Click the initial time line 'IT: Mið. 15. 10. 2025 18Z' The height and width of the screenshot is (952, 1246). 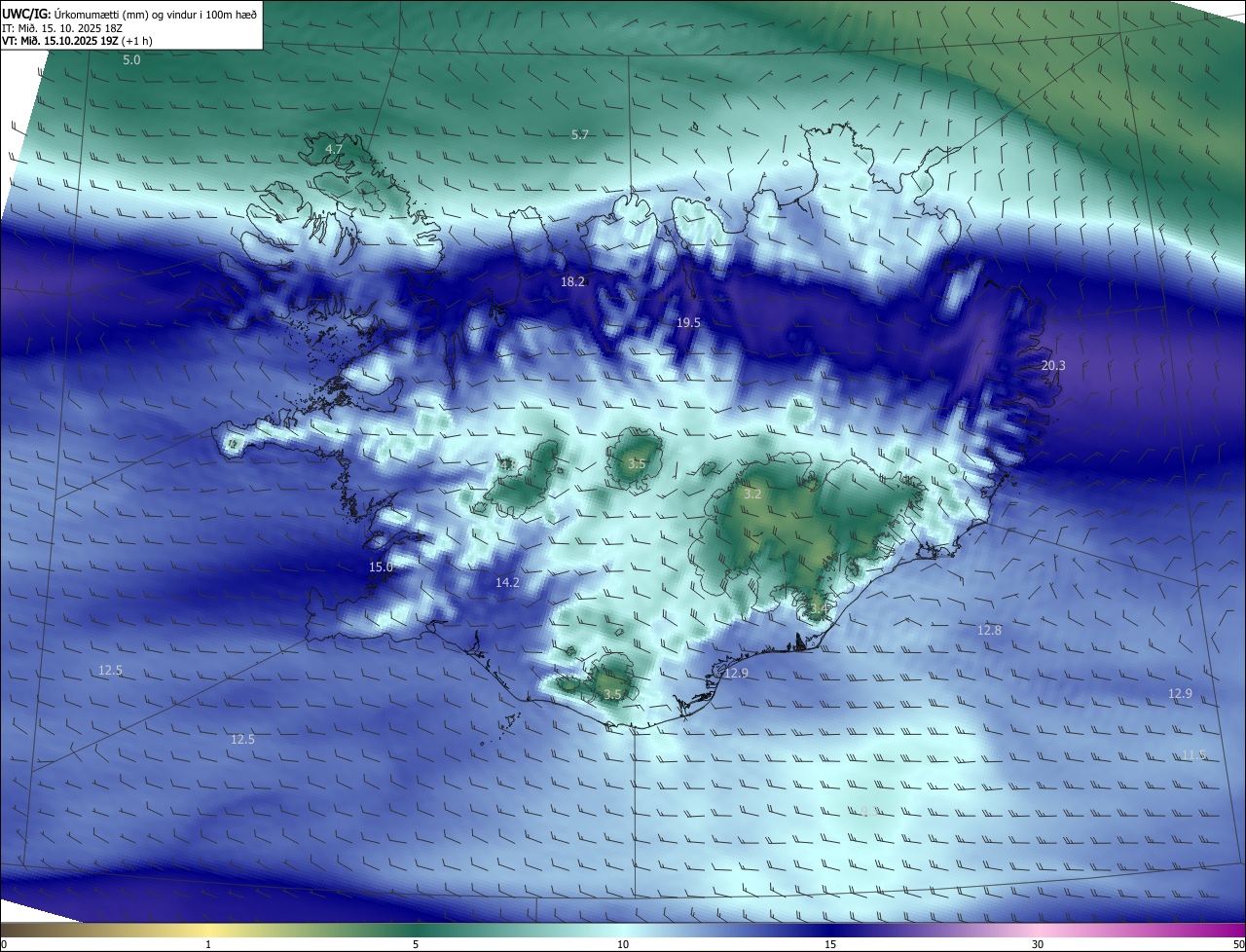point(63,28)
